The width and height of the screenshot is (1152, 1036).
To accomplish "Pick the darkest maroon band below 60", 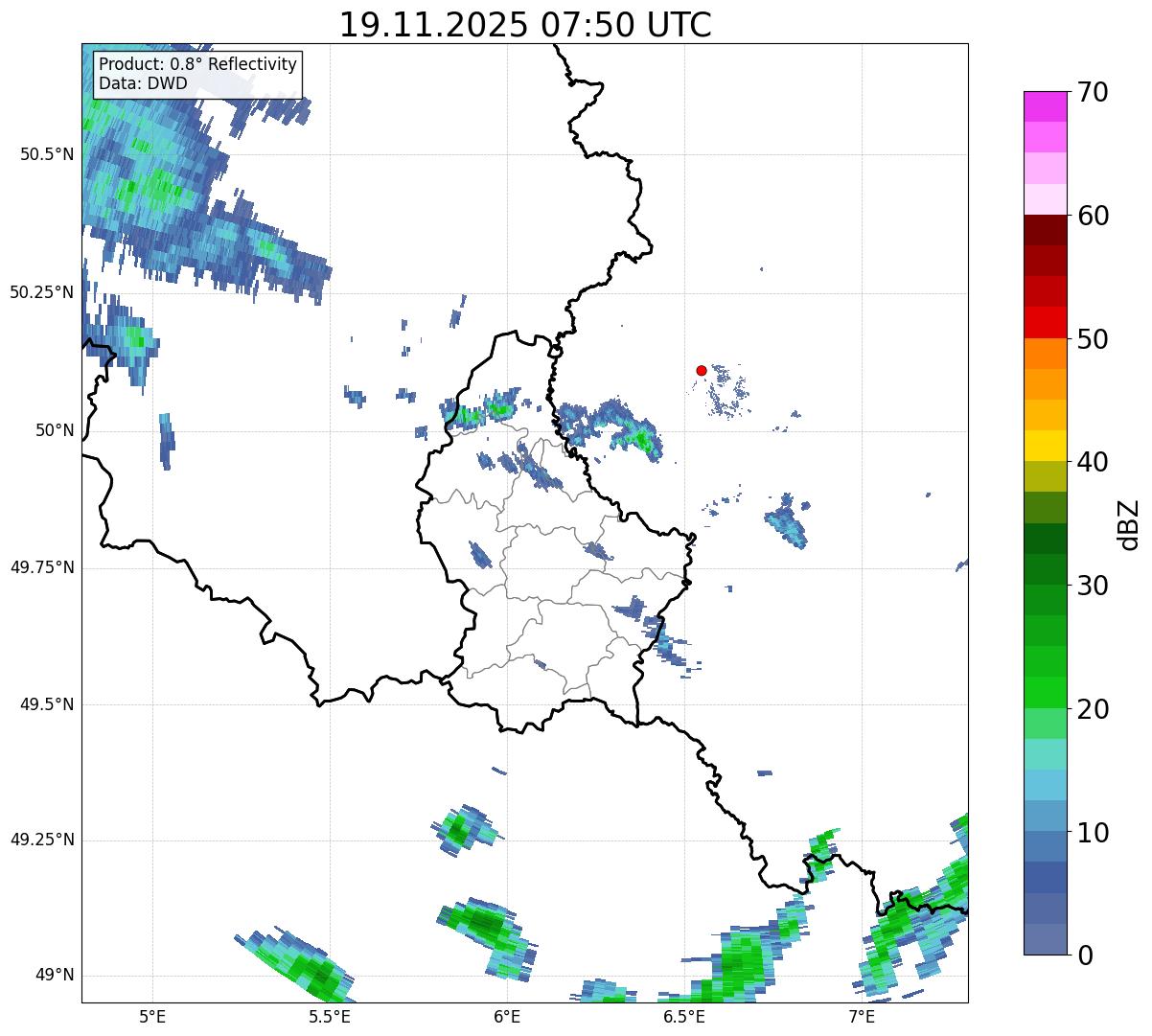I will (1045, 230).
